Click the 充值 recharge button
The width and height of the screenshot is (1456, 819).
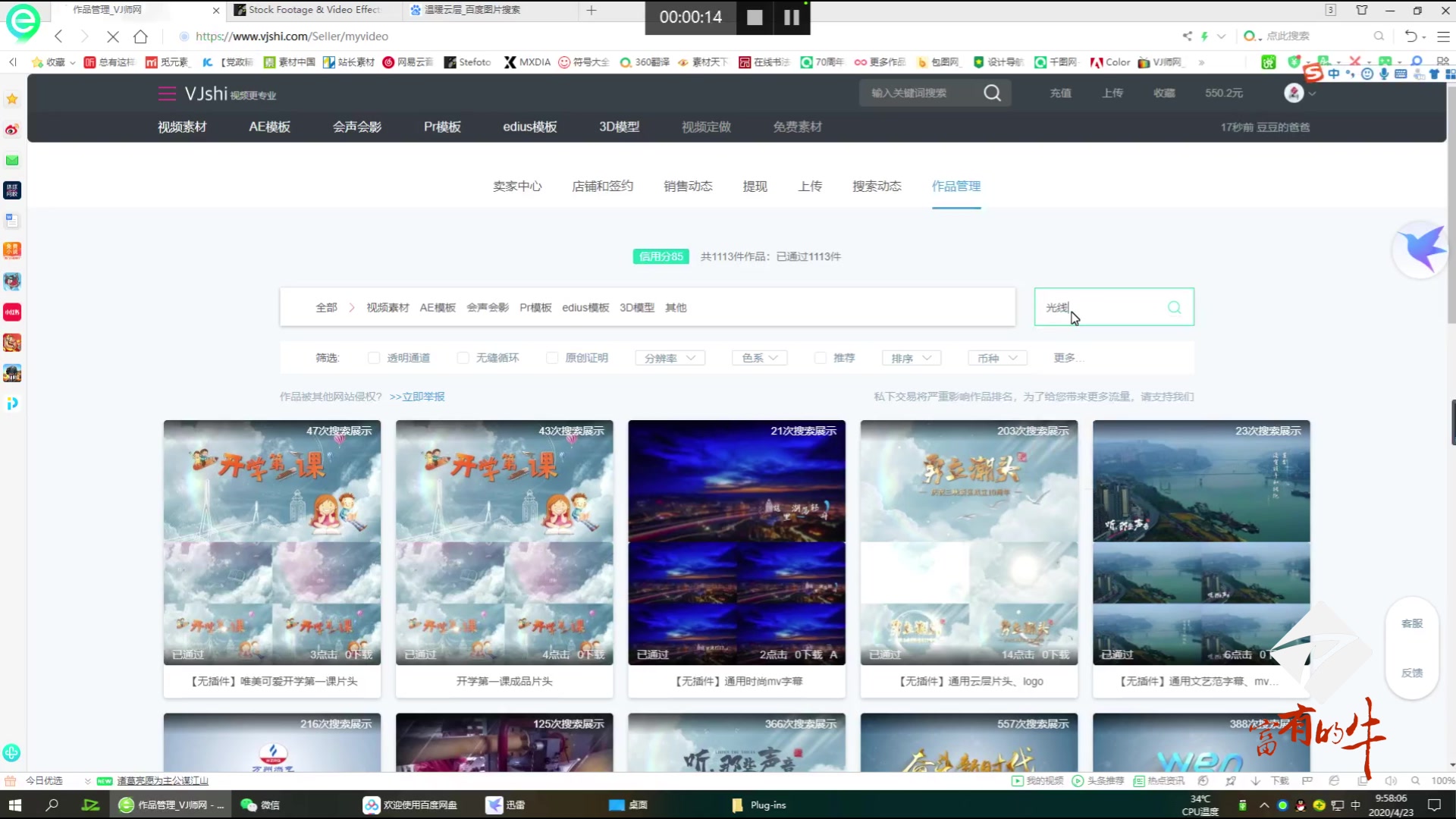[x=1059, y=93]
